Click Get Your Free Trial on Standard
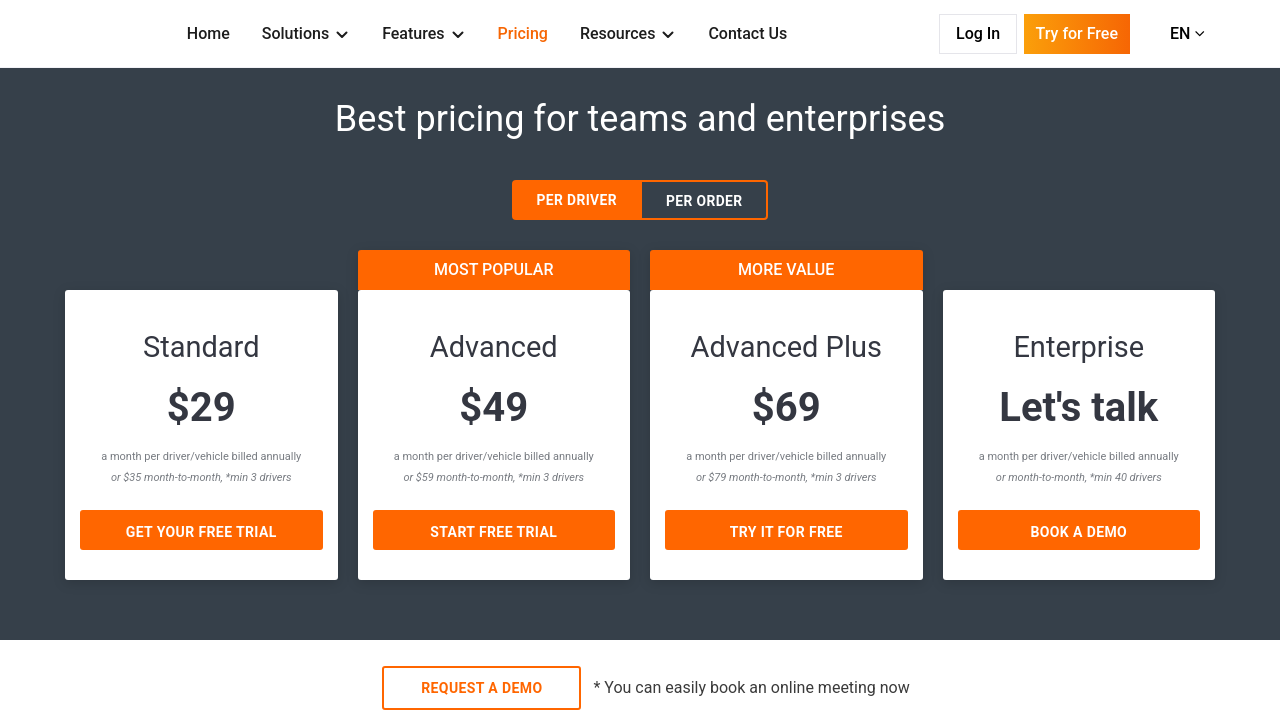 pos(201,531)
